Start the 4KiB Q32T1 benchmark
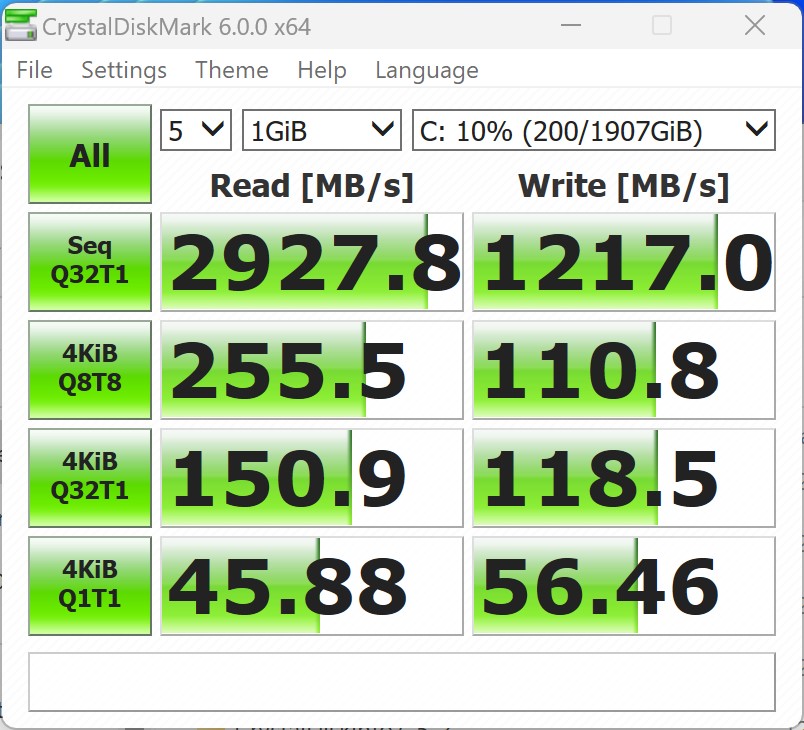 90,478
